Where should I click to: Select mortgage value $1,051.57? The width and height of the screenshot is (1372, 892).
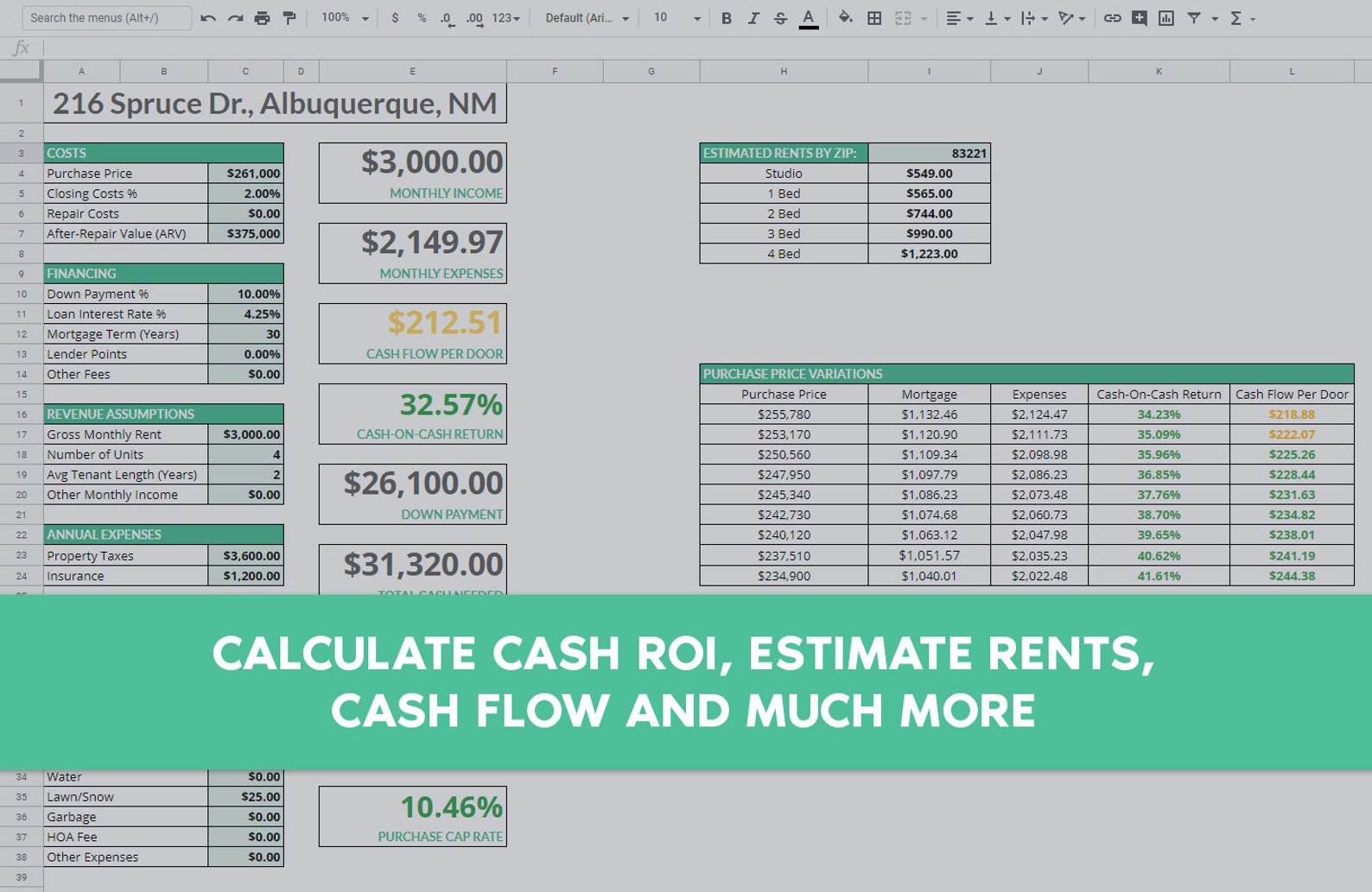click(x=929, y=555)
